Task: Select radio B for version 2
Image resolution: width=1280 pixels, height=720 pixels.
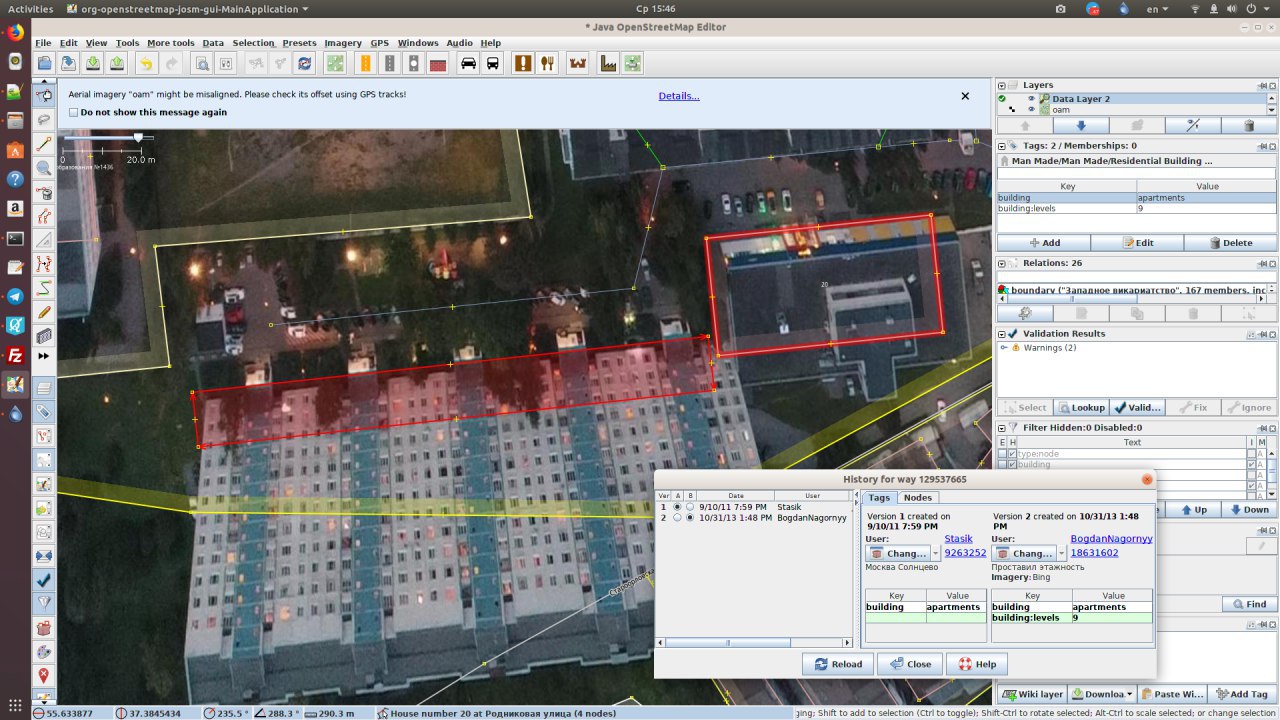Action: coord(689,518)
